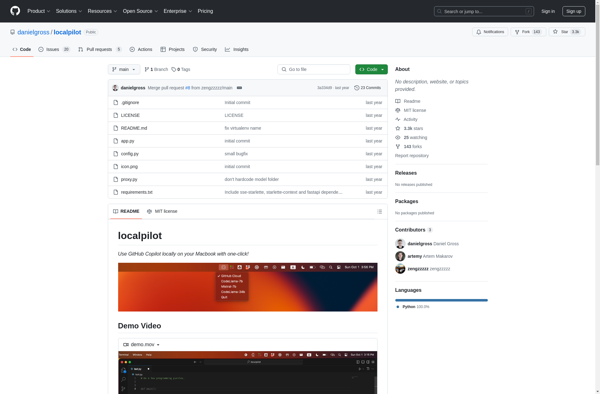Click the Notifications bell button
Image resolution: width=600 pixels, height=394 pixels.
point(490,32)
